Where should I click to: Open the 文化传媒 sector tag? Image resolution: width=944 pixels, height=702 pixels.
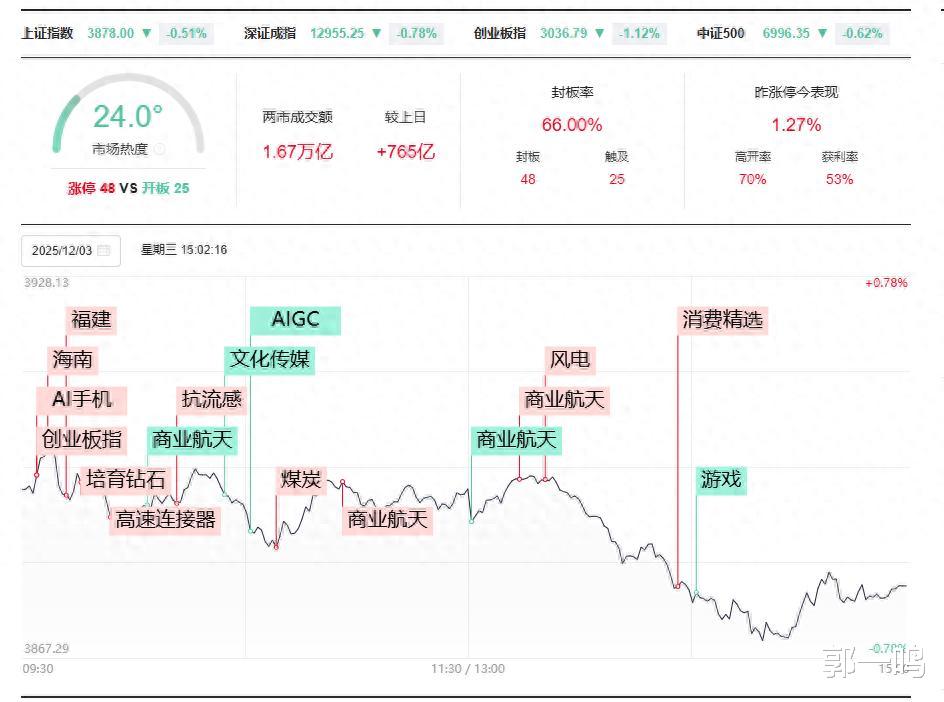(x=270, y=360)
